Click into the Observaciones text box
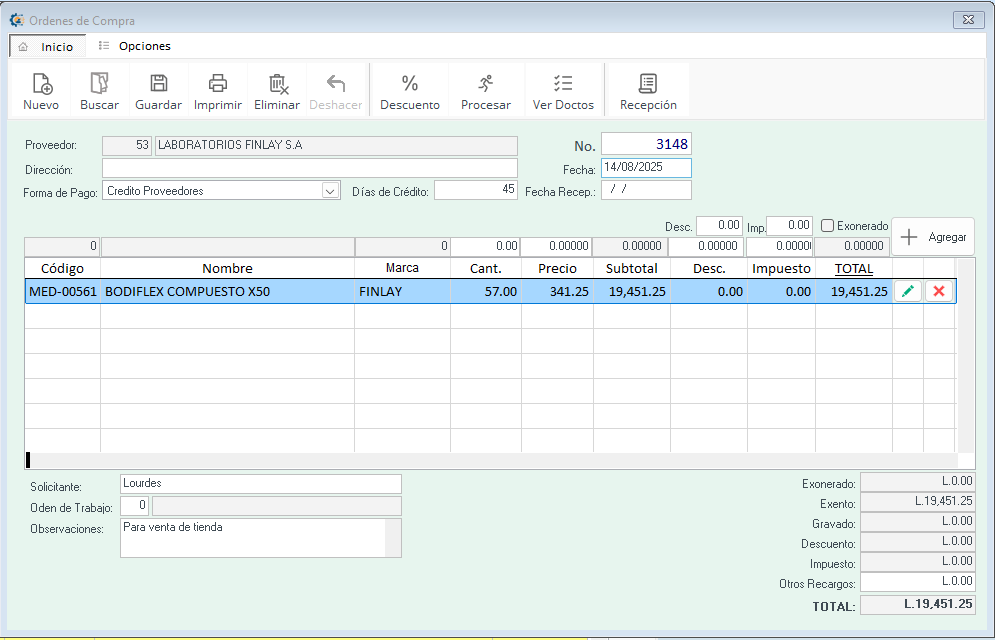The width and height of the screenshot is (995, 640). (x=252, y=537)
